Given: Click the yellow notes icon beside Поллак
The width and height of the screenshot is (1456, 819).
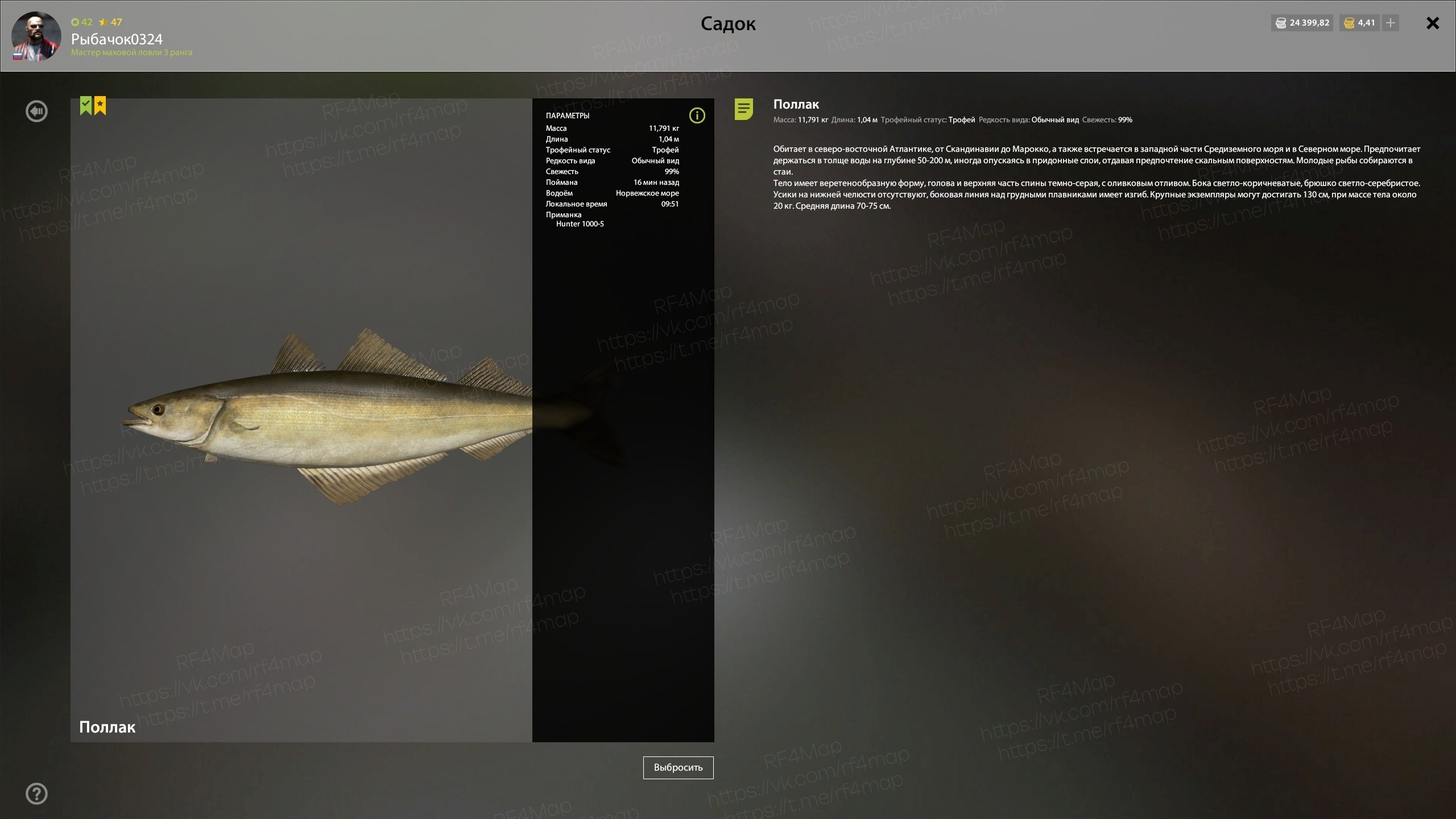Looking at the screenshot, I should (x=744, y=109).
